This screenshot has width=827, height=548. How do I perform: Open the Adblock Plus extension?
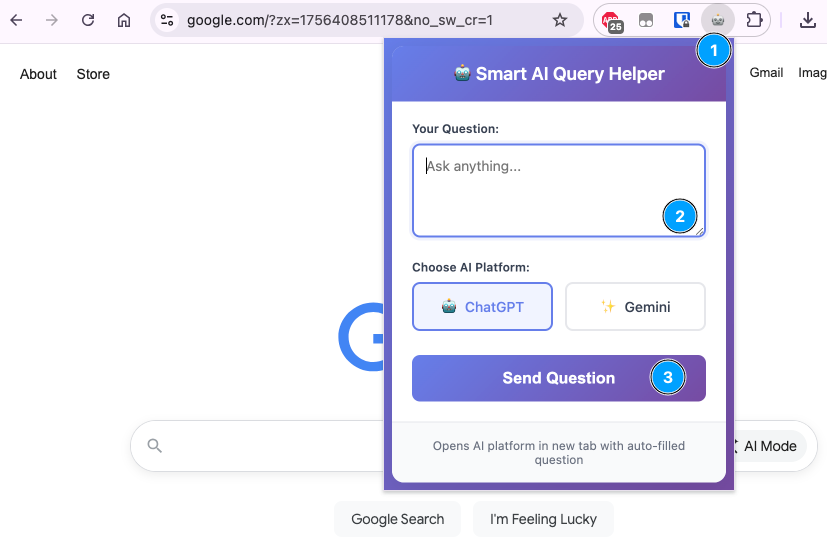[611, 20]
